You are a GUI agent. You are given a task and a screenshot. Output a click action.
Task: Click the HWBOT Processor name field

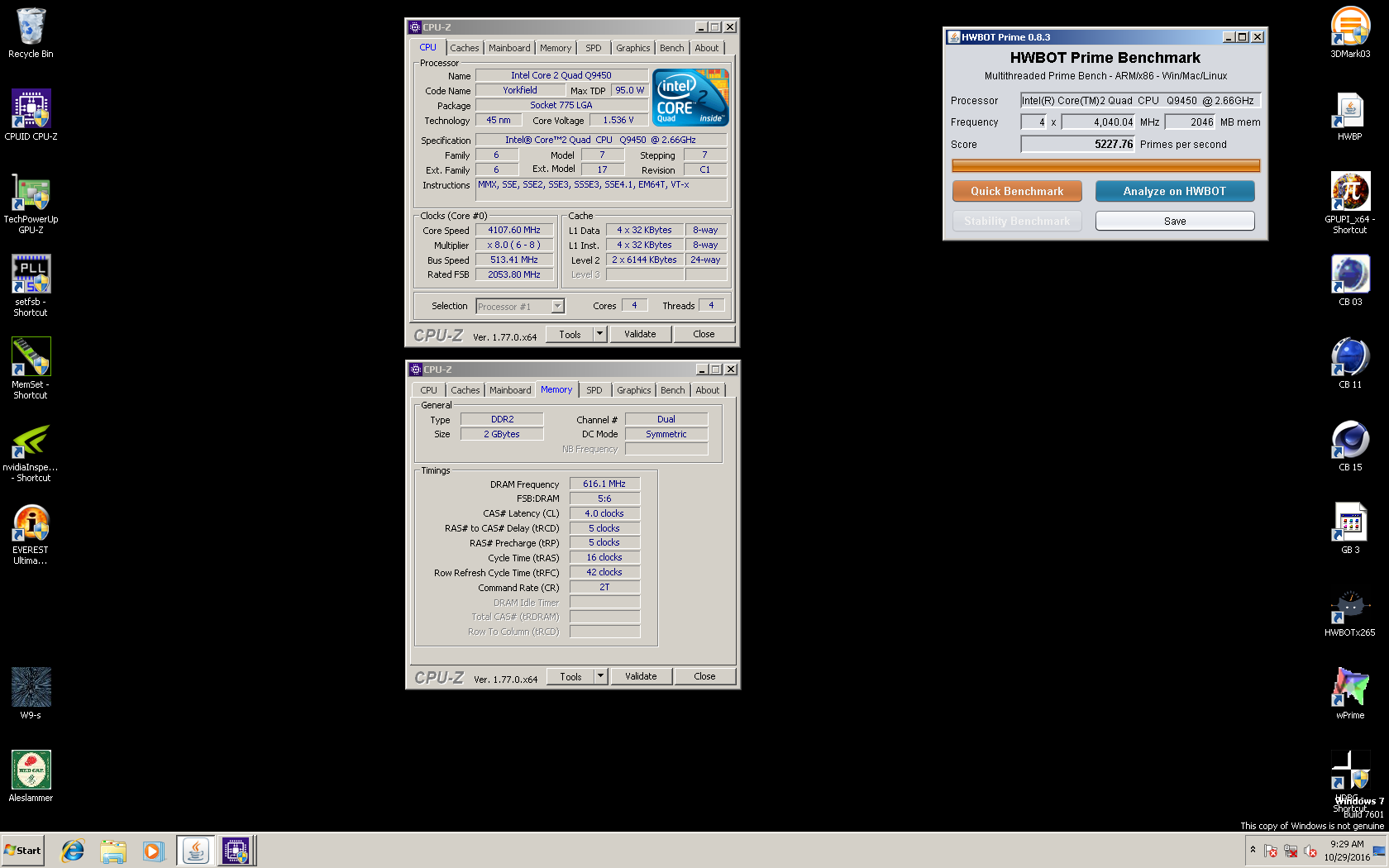coord(1141,101)
